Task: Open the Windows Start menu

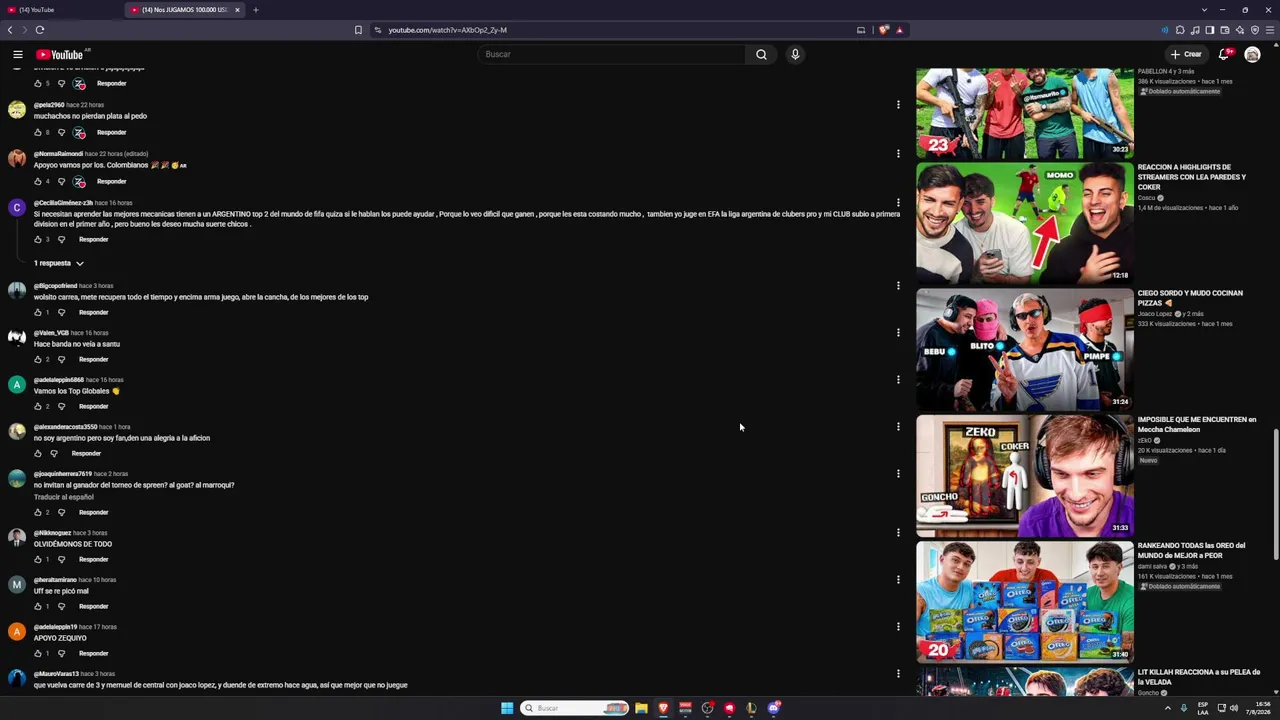Action: tap(507, 708)
